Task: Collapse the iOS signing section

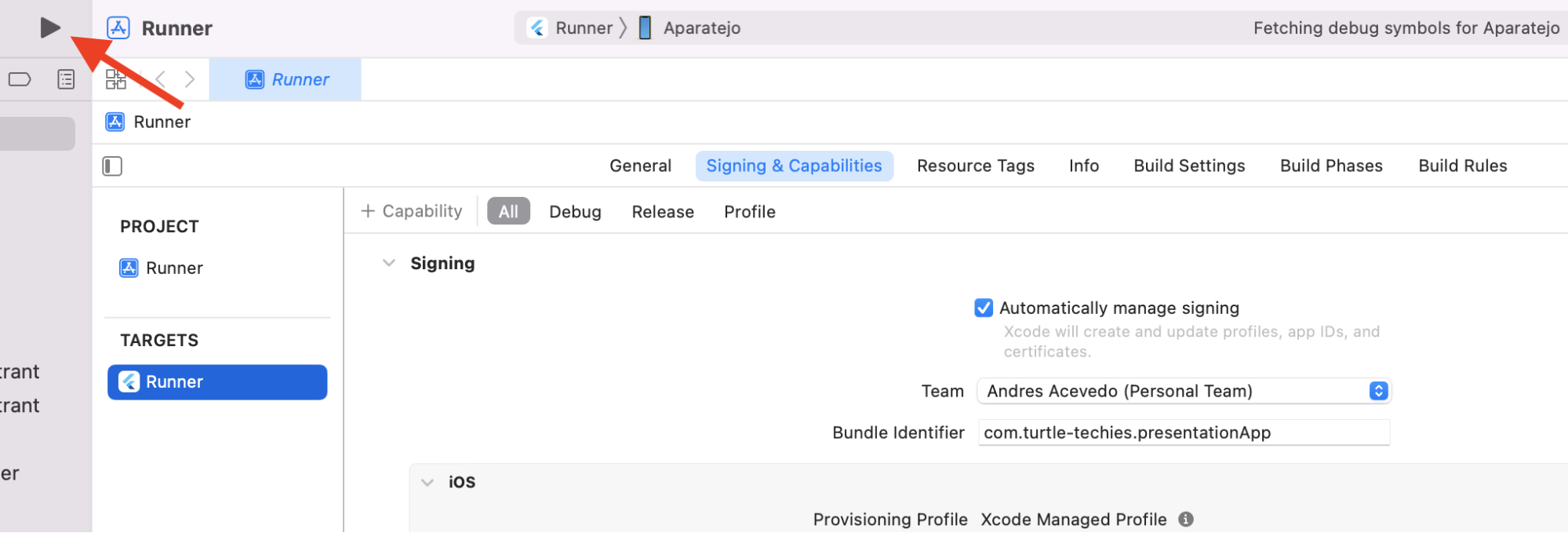Action: 427,482
